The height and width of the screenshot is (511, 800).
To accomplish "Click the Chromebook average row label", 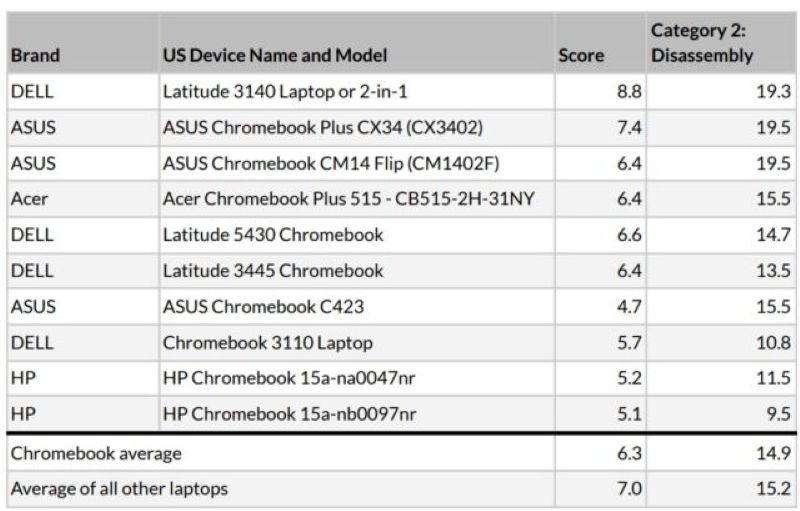I will pos(96,453).
